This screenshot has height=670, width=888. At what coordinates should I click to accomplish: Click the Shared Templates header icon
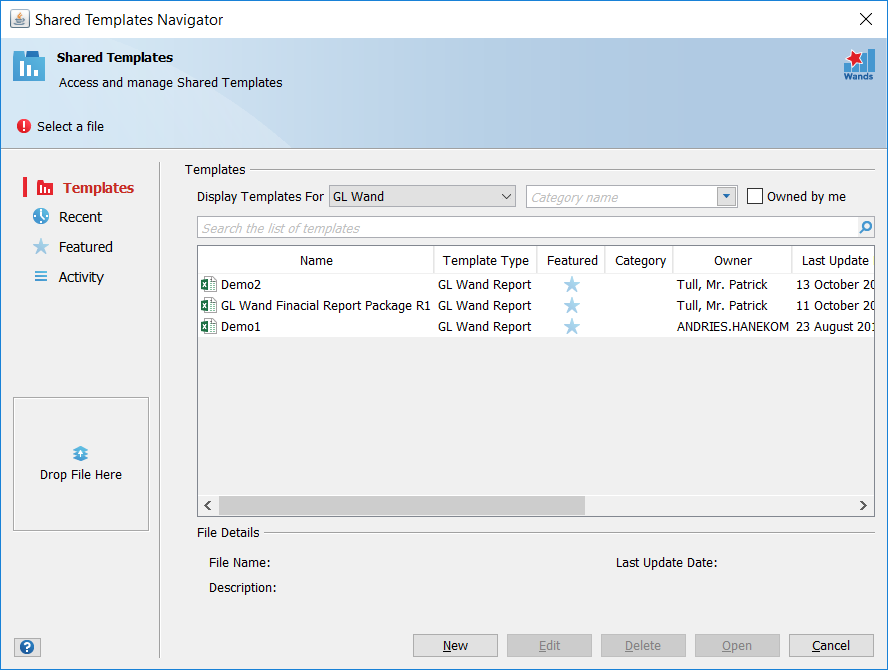click(29, 66)
